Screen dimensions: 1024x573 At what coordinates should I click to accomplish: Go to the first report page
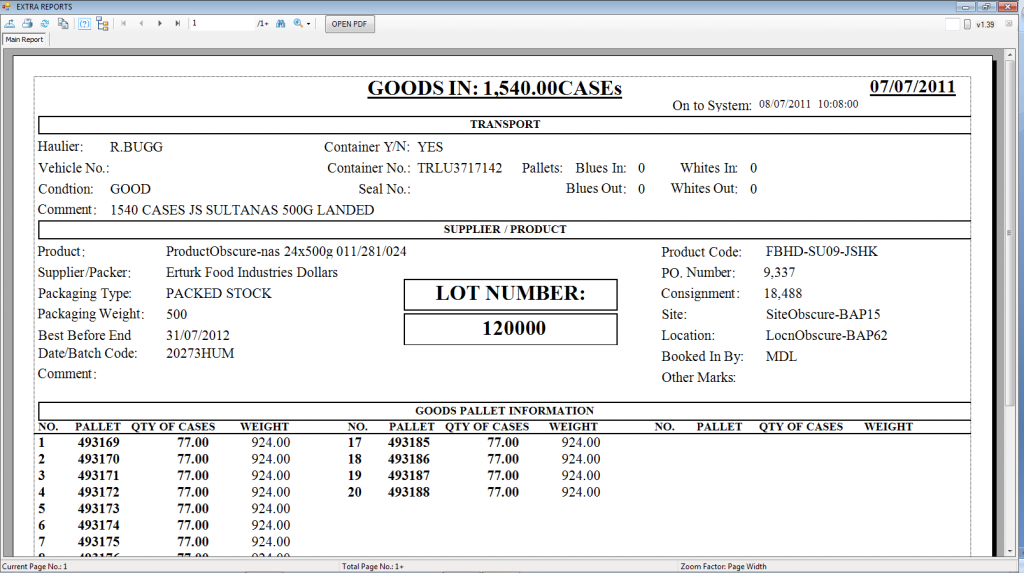tap(123, 23)
